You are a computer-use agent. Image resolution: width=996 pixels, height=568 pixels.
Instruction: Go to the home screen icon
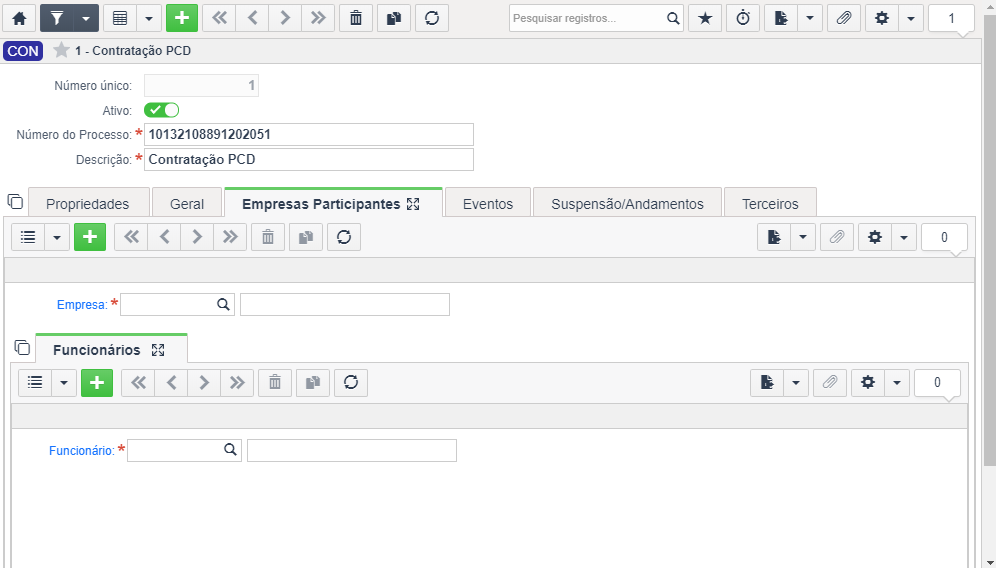20,18
